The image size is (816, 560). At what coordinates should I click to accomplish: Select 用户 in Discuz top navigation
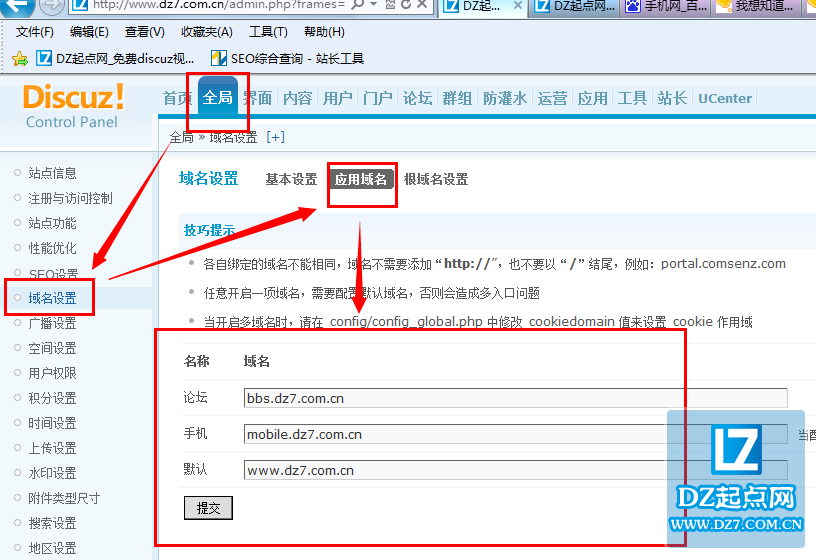[337, 98]
